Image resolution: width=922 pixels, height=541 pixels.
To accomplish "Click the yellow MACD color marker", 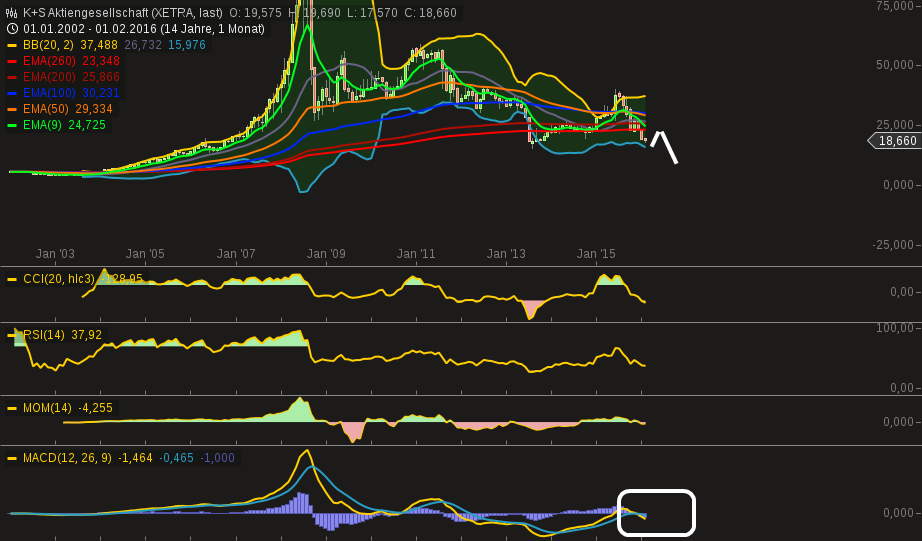I will click(12, 458).
